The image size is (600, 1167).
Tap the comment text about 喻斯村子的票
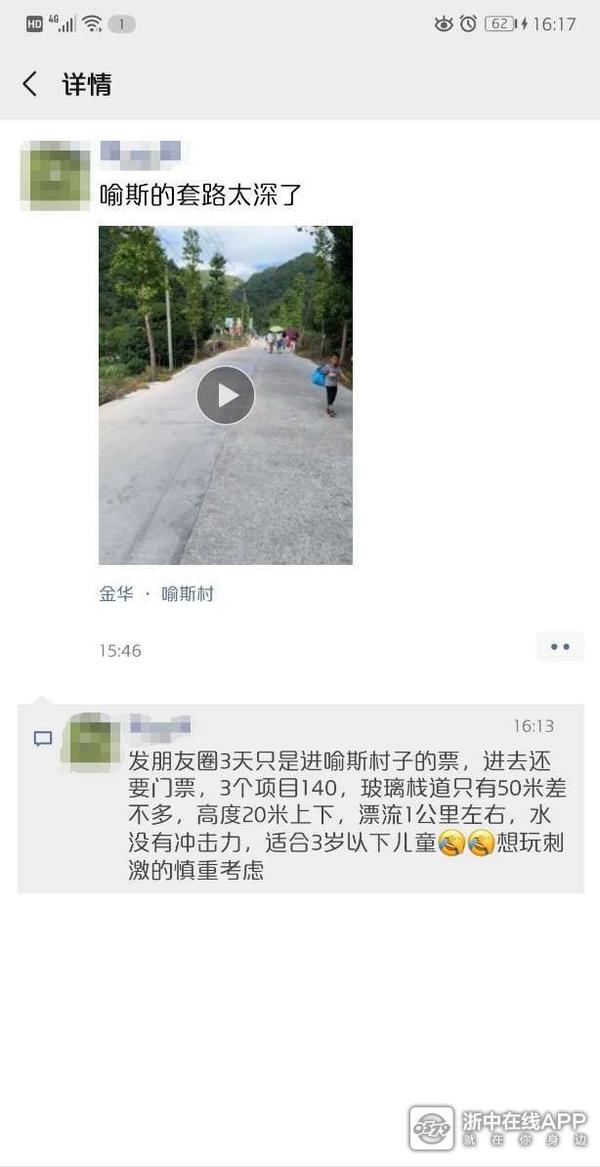[347, 816]
